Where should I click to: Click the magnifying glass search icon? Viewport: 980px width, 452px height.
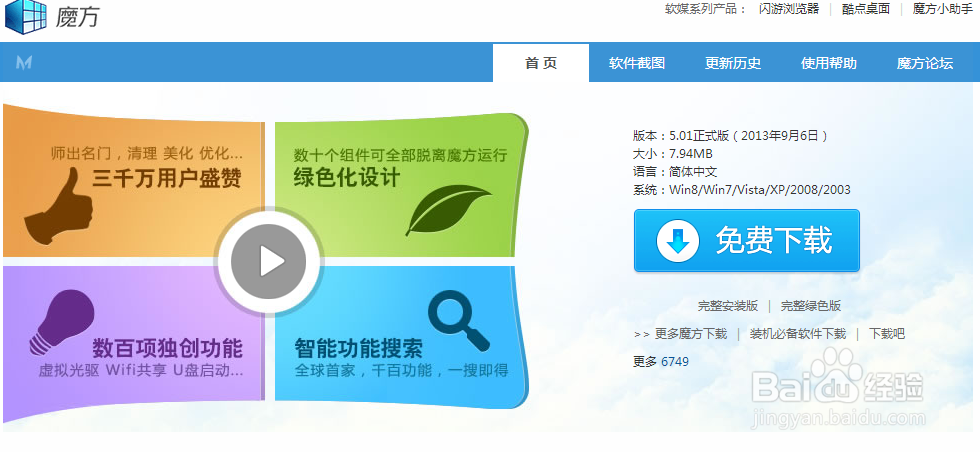(x=459, y=321)
